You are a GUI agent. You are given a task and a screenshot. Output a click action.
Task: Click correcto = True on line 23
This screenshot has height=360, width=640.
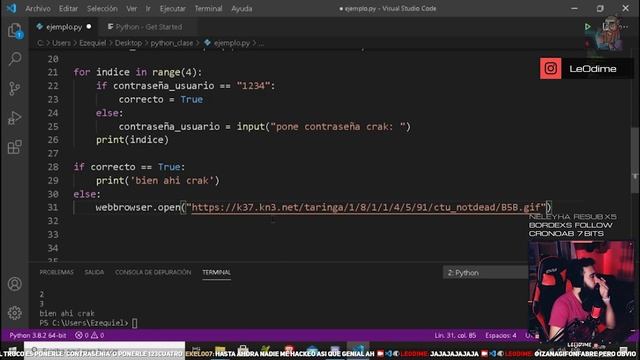tap(160, 100)
